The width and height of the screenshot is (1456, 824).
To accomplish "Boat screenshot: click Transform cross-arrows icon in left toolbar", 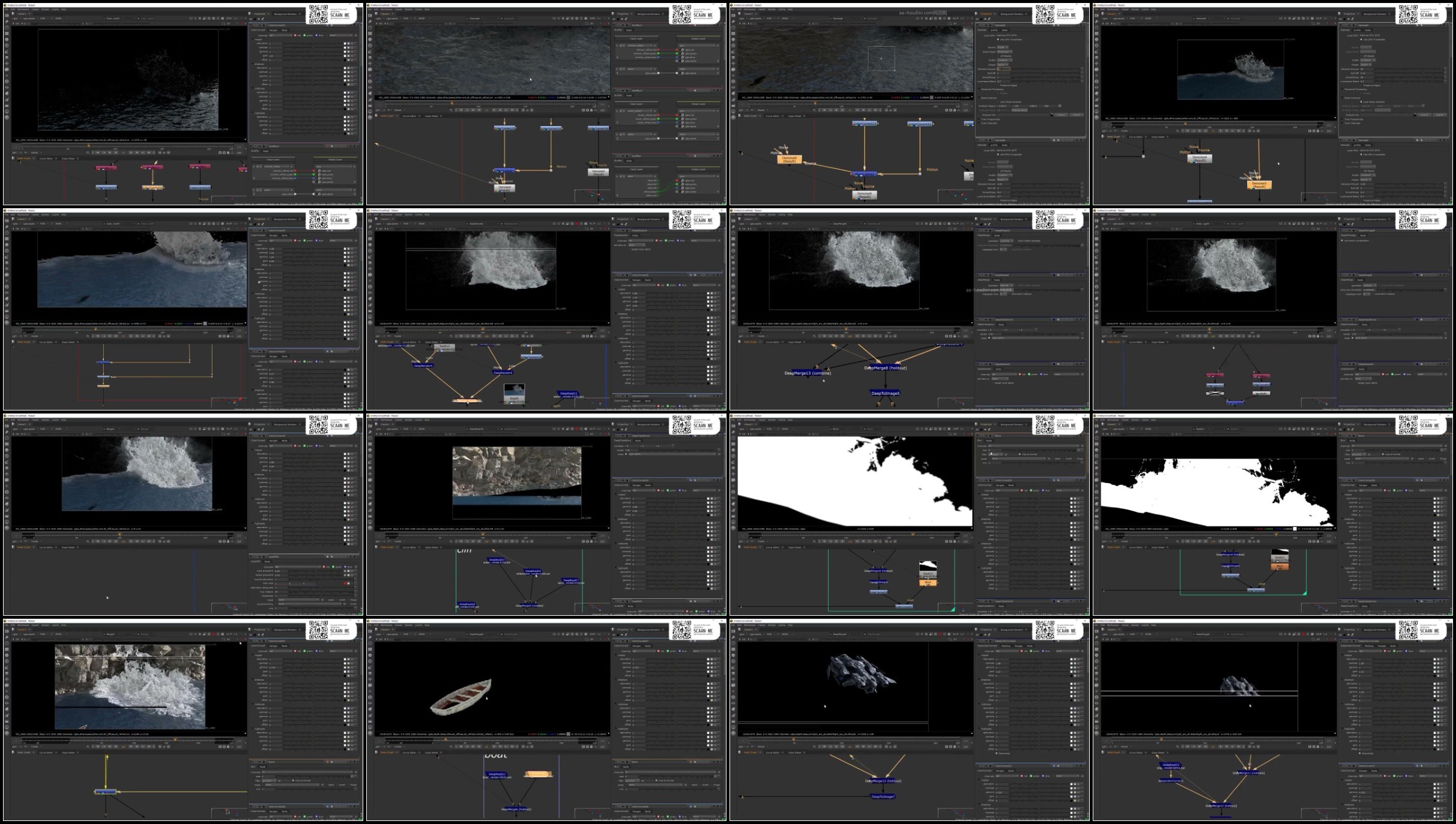I will click(x=370, y=678).
